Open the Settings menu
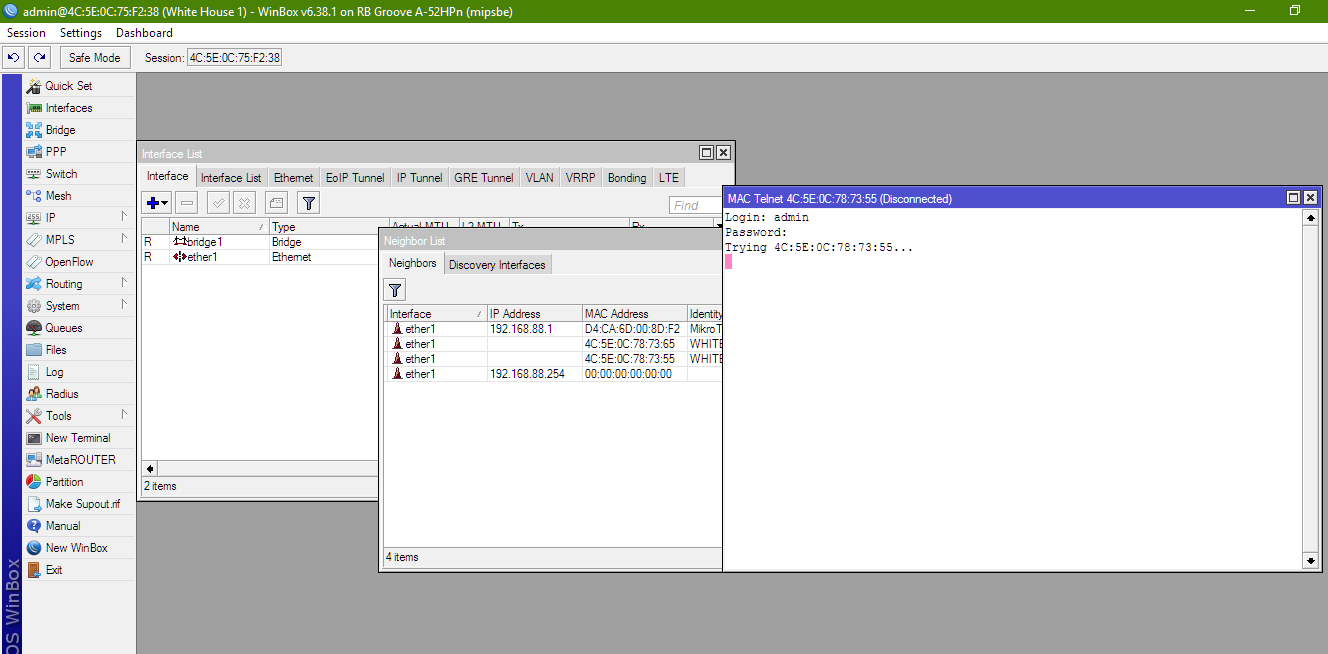Viewport: 1328px width, 654px height. coord(81,33)
